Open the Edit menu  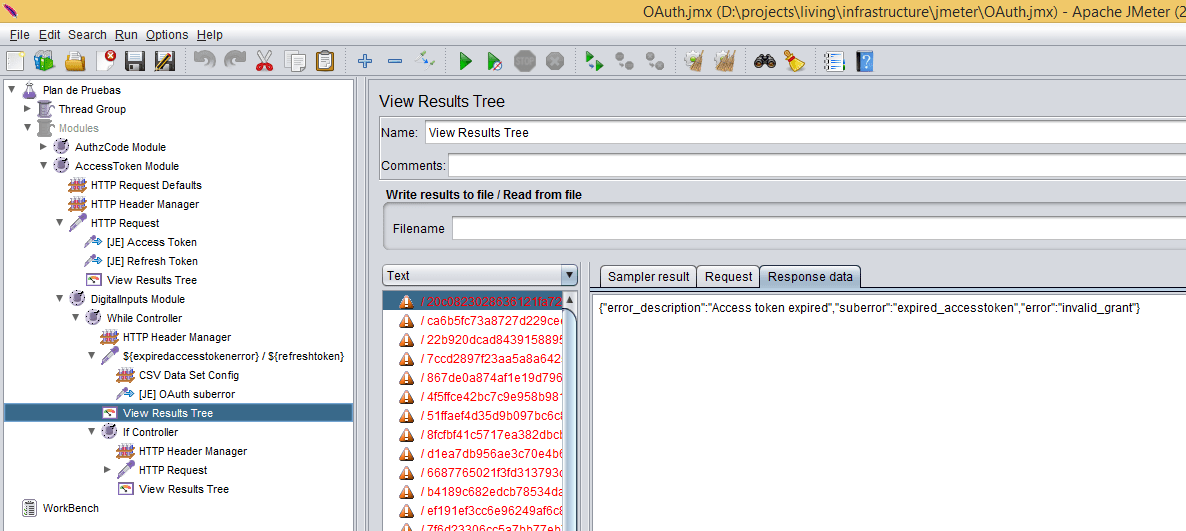pos(49,35)
